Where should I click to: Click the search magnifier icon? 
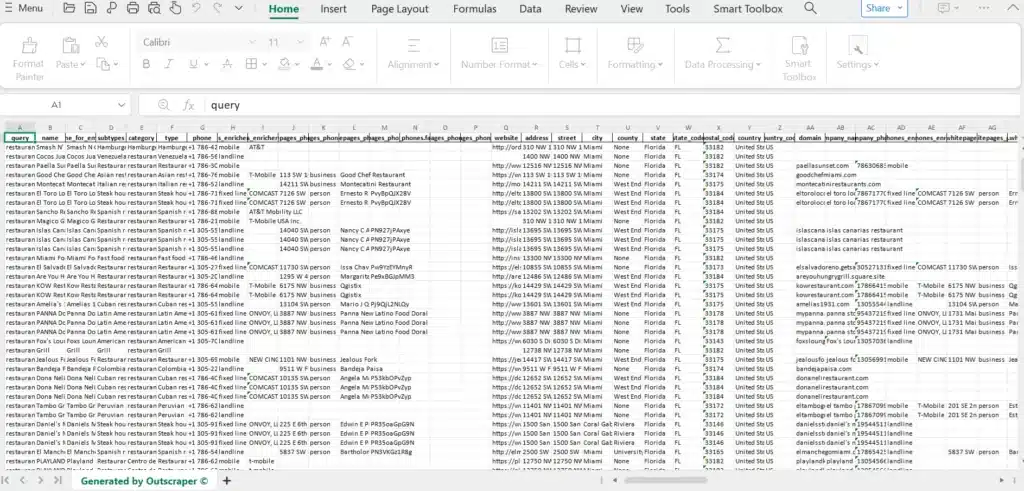pos(810,8)
